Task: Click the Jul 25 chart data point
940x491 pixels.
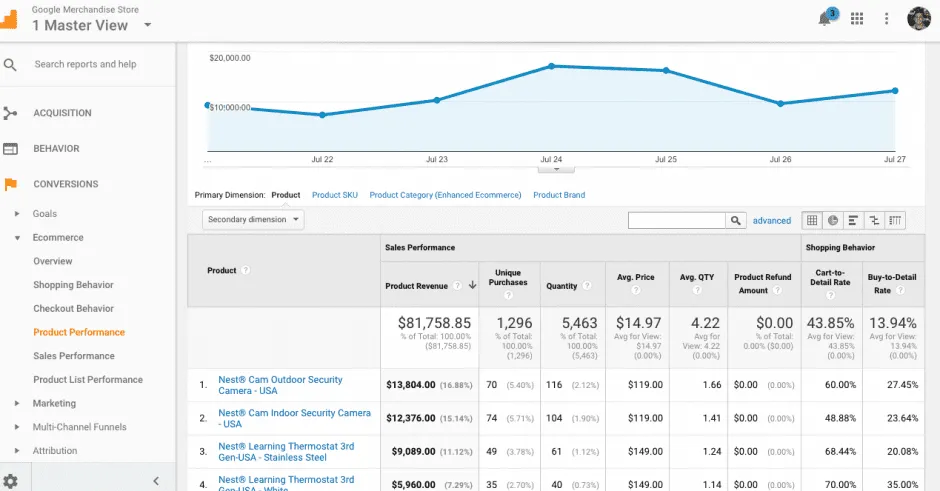Action: 666,71
